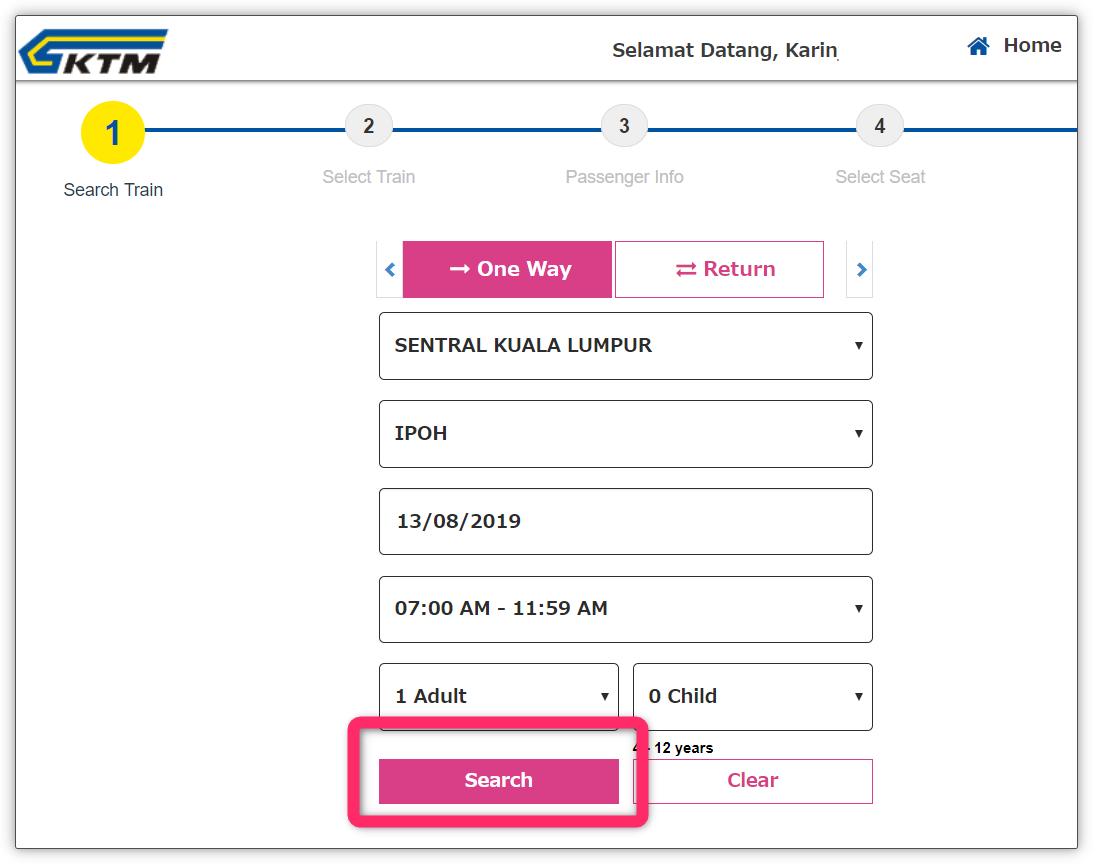The height and width of the screenshot is (864, 1093).
Task: Switch to Return trip option
Action: [x=719, y=270]
